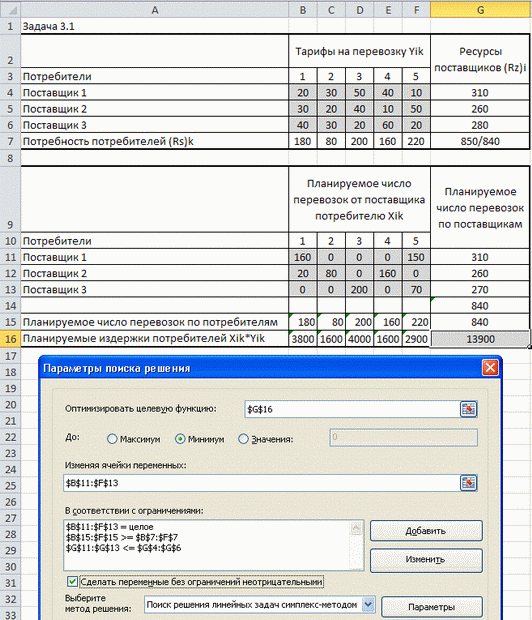Select the Минимум radio button
This screenshot has width=532, height=620.
point(180,439)
